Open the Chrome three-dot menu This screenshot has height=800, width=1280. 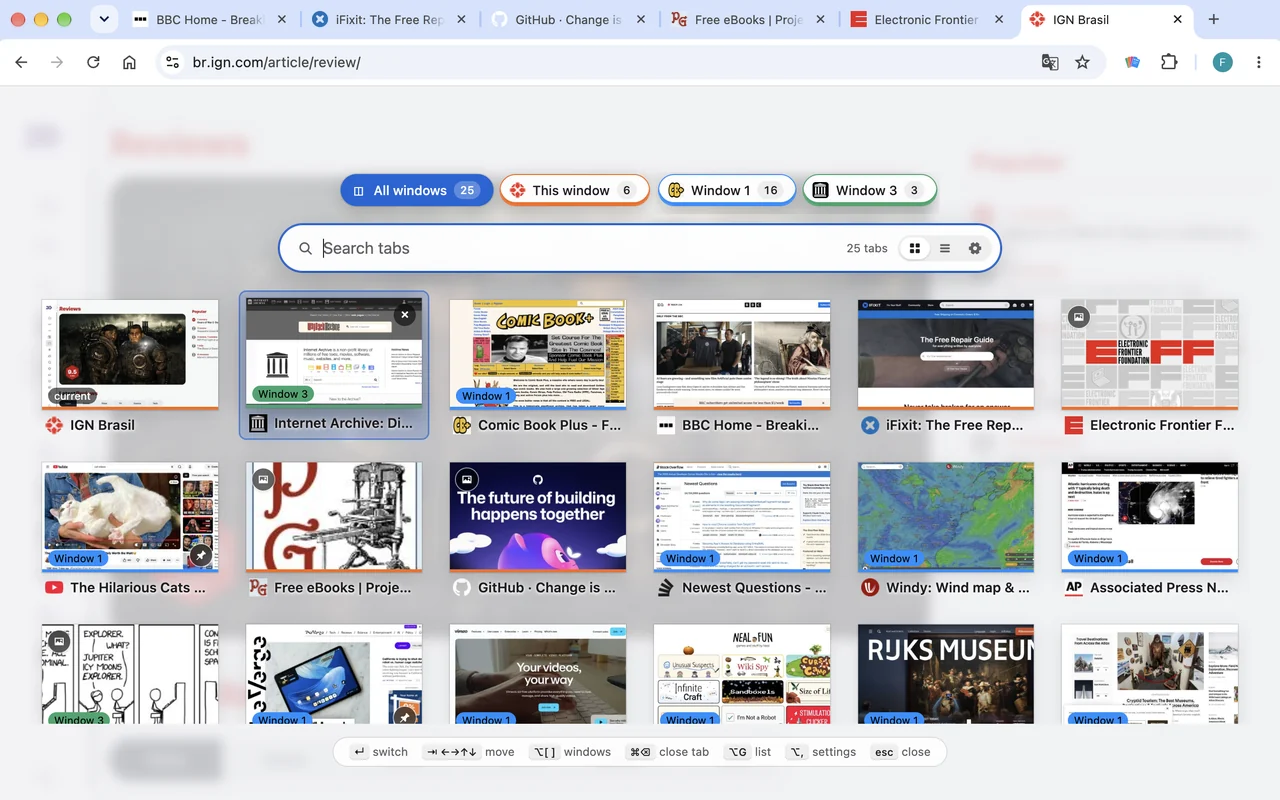(1257, 62)
